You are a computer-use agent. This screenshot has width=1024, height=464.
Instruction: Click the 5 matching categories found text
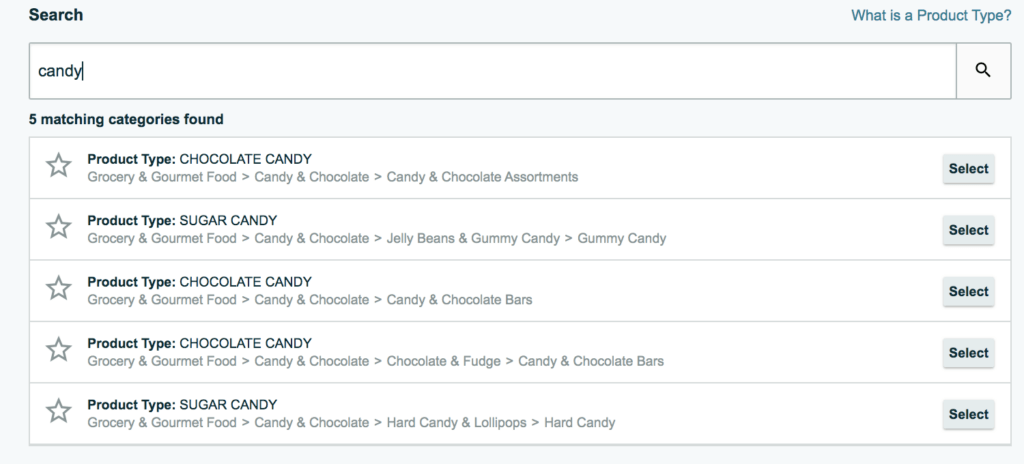point(126,120)
